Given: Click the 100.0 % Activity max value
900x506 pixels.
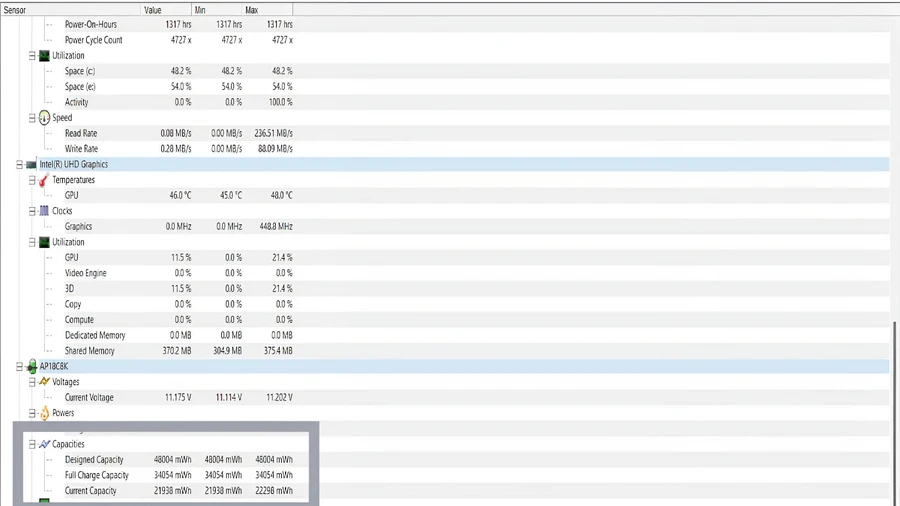Looking at the screenshot, I should pyautogui.click(x=281, y=102).
